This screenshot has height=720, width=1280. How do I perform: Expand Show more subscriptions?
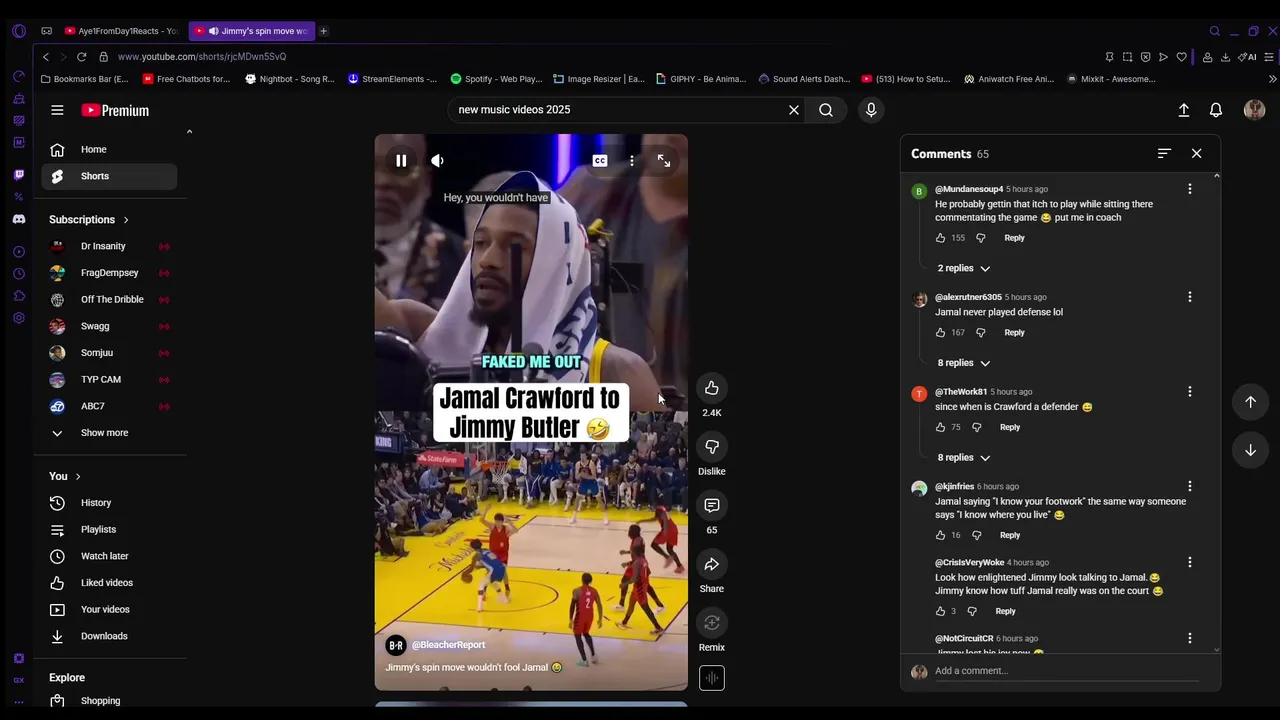coord(109,433)
